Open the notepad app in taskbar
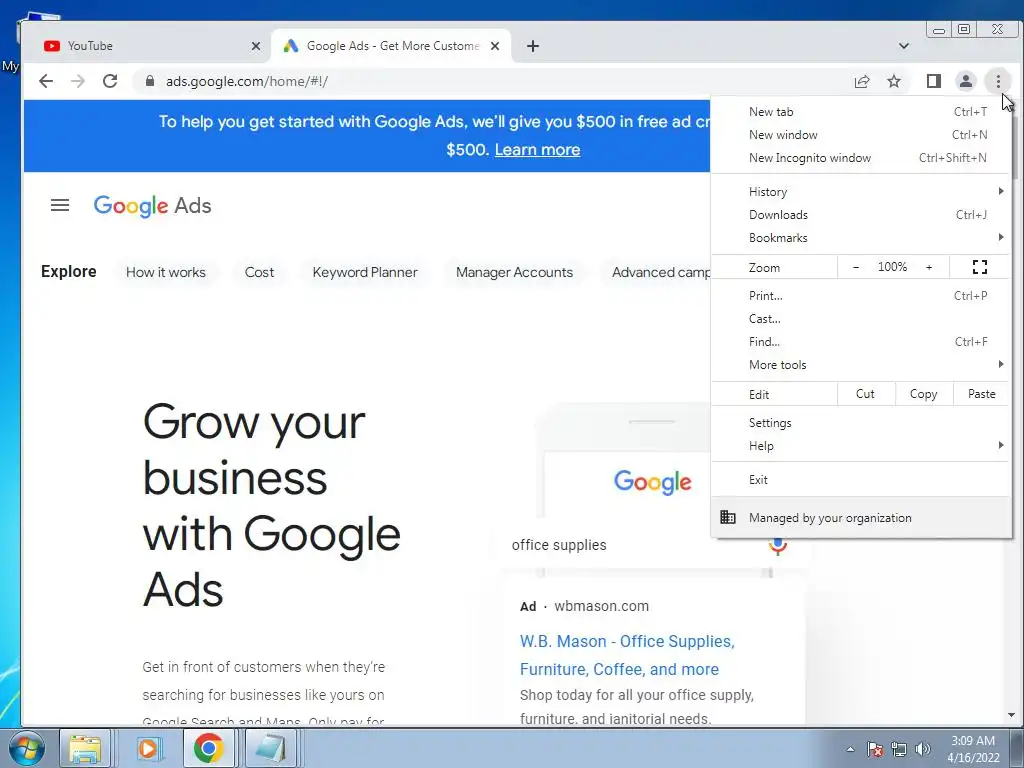Screen dimensions: 1024x768 point(270,748)
